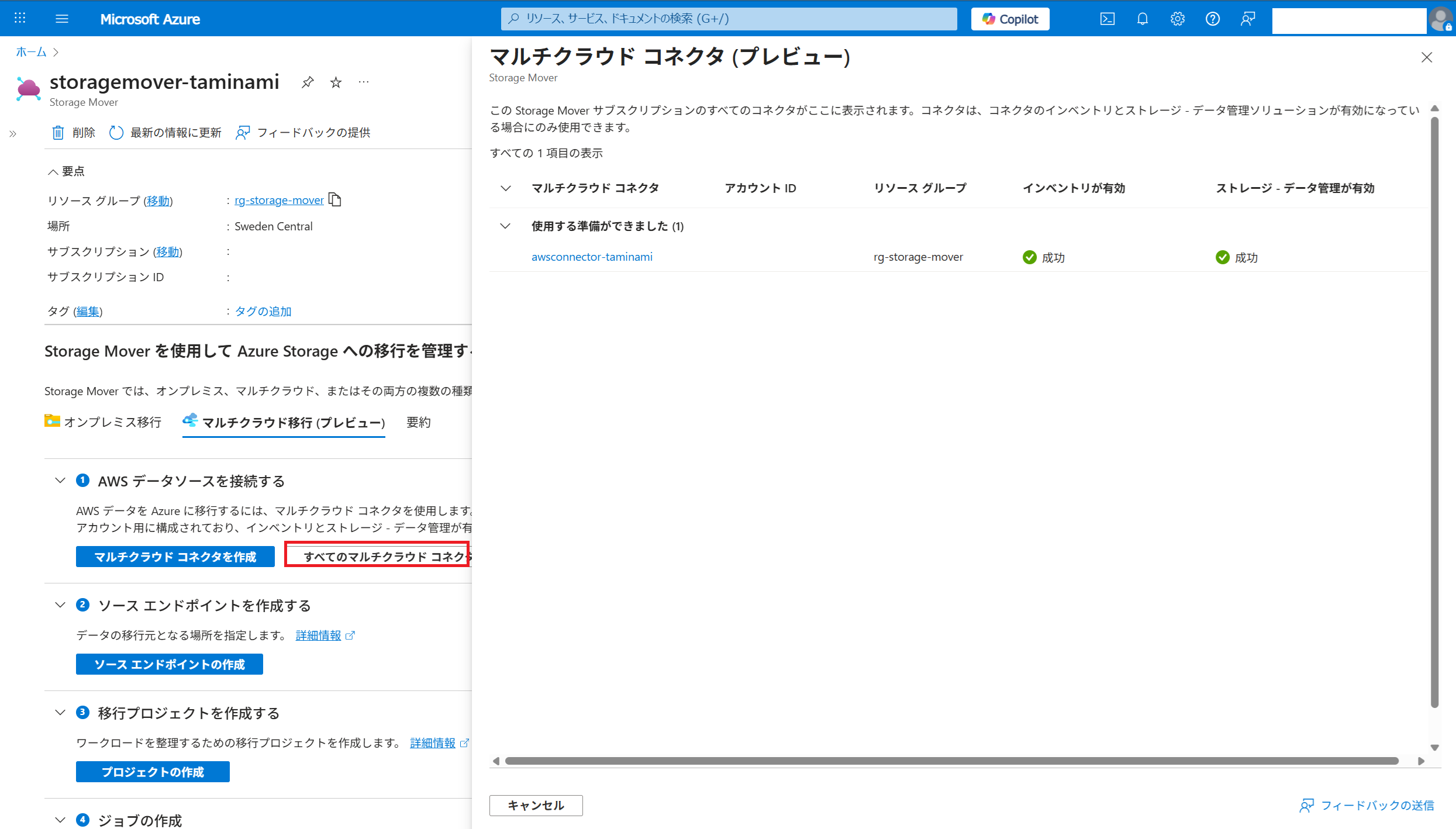Click インベントリが有効 column header
Image resolution: width=1456 pixels, height=829 pixels.
point(1074,188)
